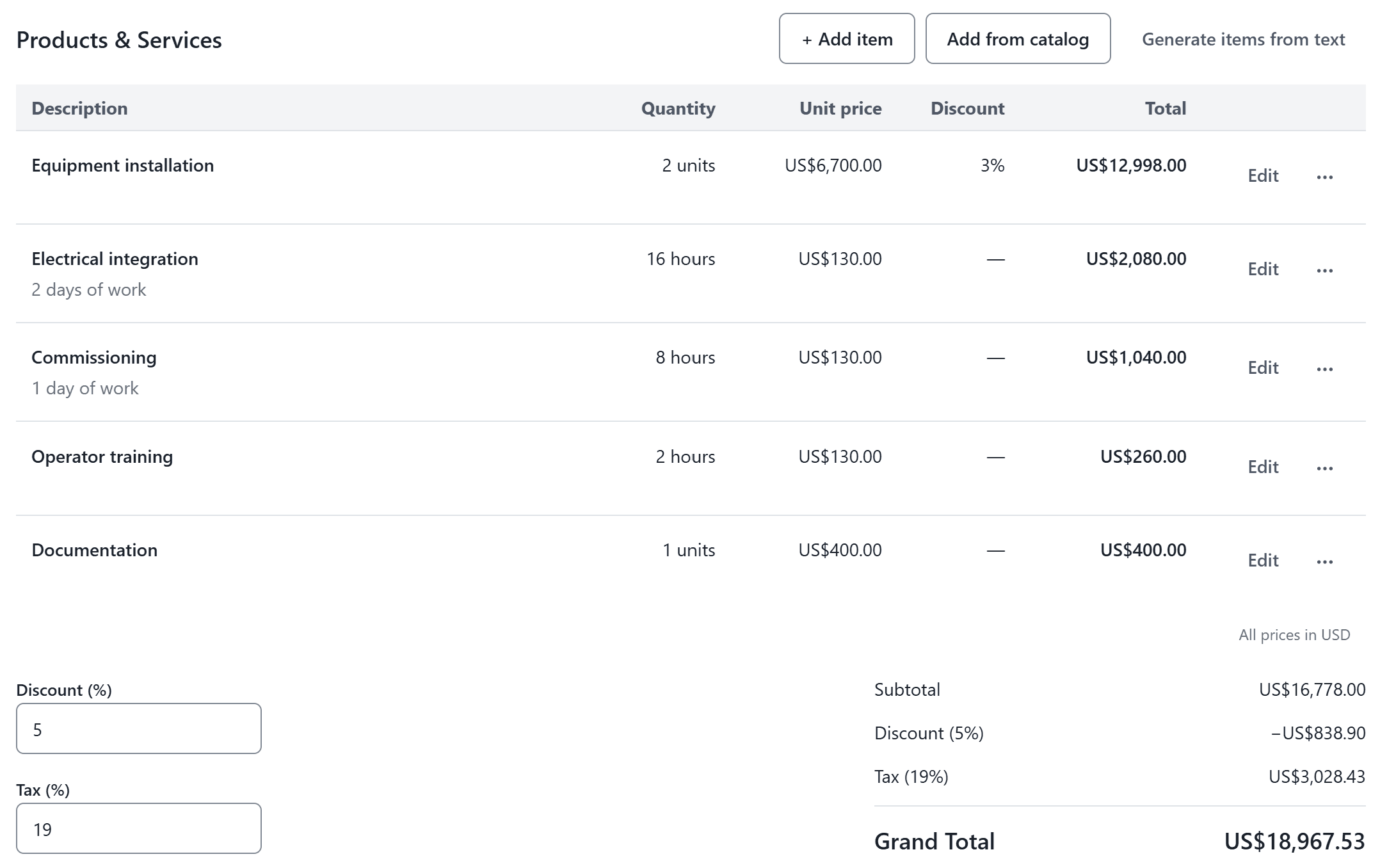Edit the Commissioning item
The height and width of the screenshot is (868, 1380).
tap(1263, 368)
